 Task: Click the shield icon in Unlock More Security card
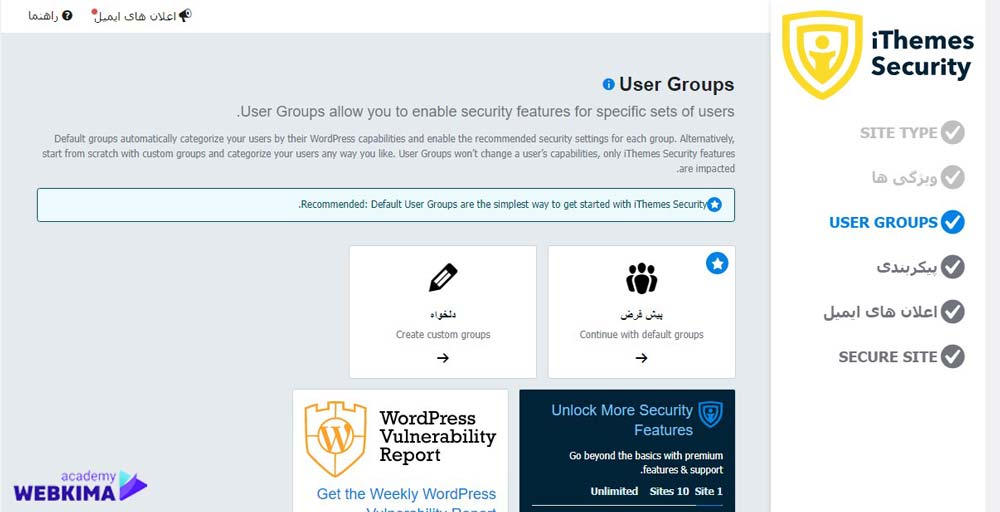(710, 414)
